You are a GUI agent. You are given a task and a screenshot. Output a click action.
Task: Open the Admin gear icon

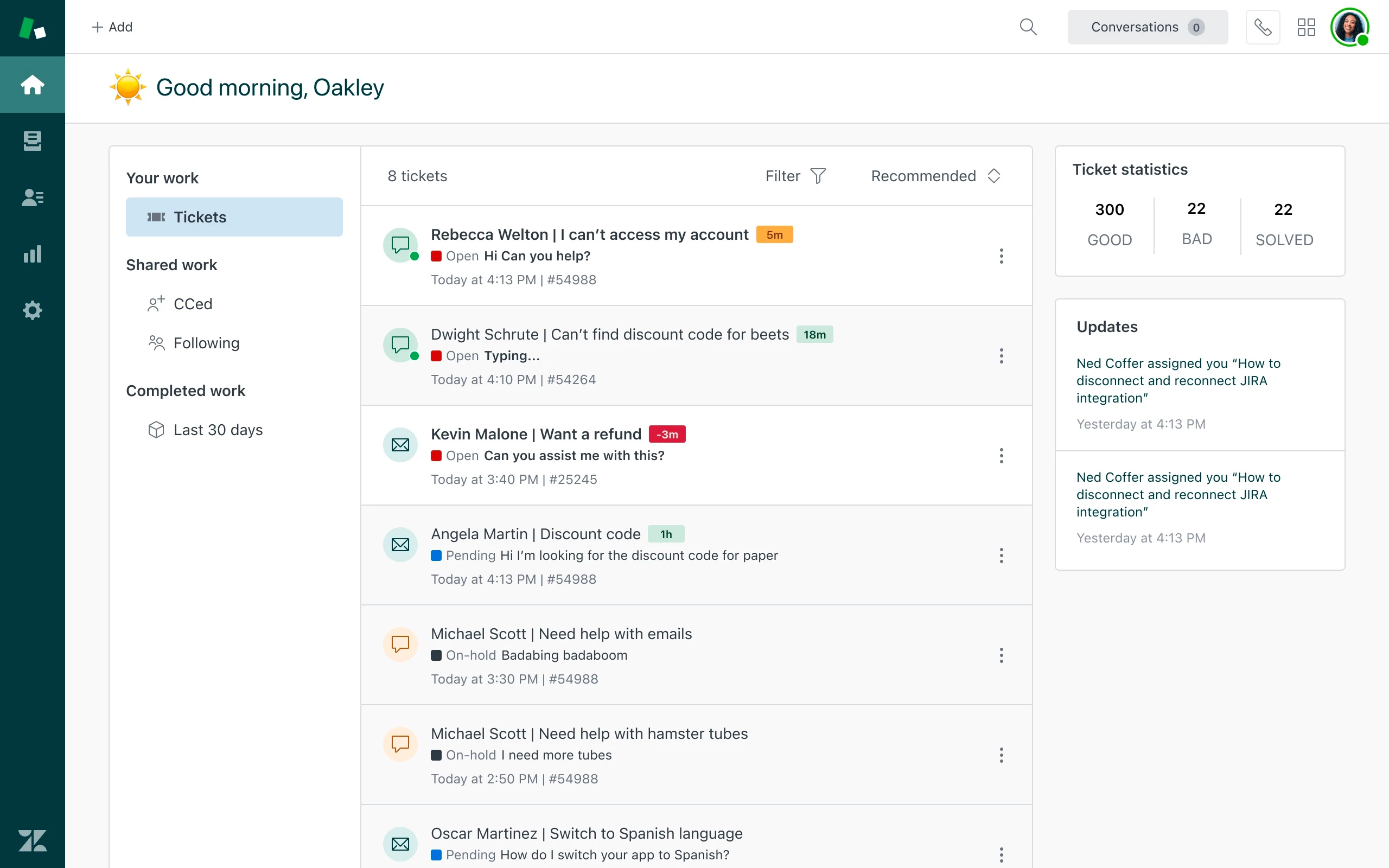point(32,310)
